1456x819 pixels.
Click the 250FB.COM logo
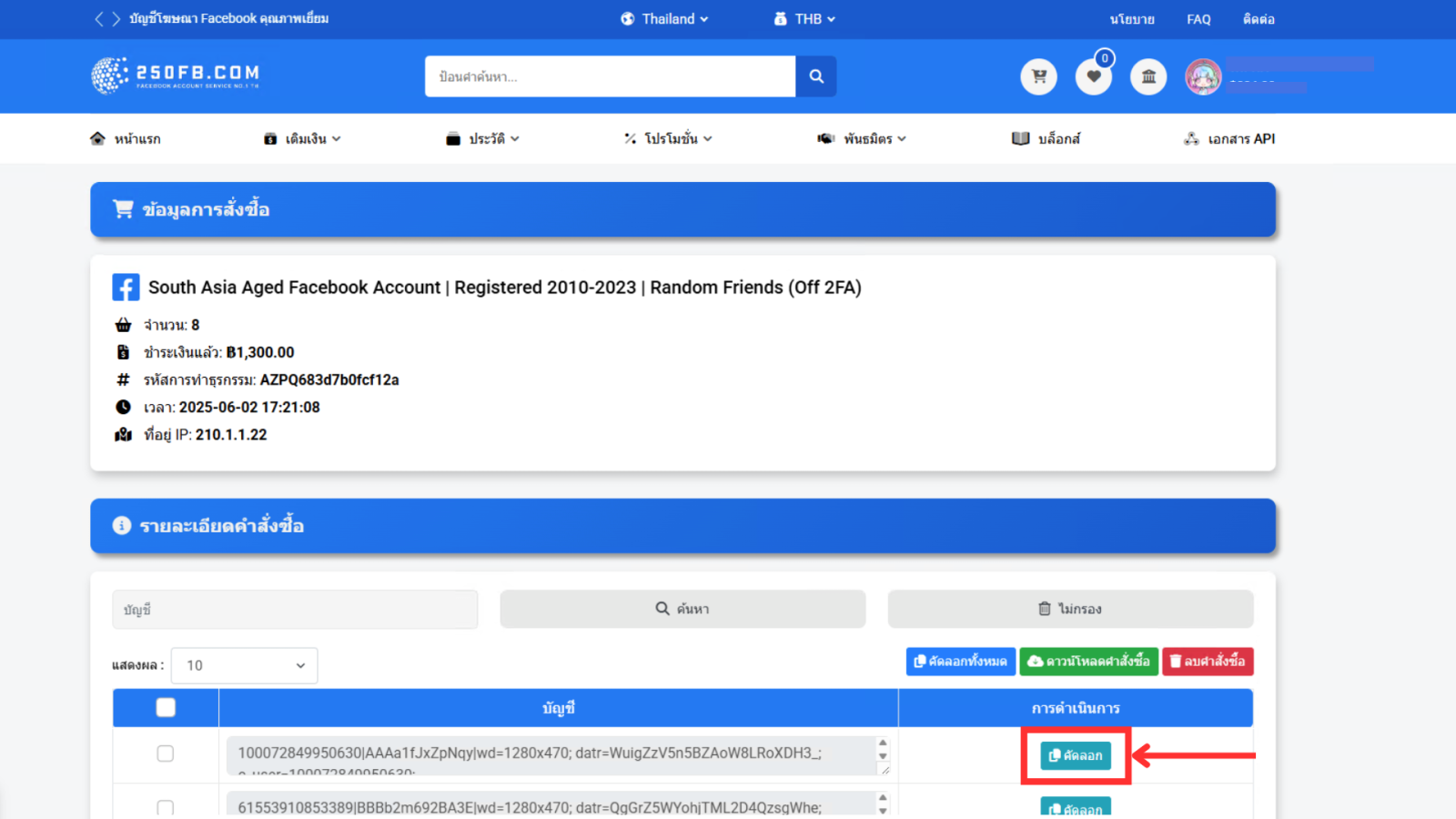tap(176, 76)
